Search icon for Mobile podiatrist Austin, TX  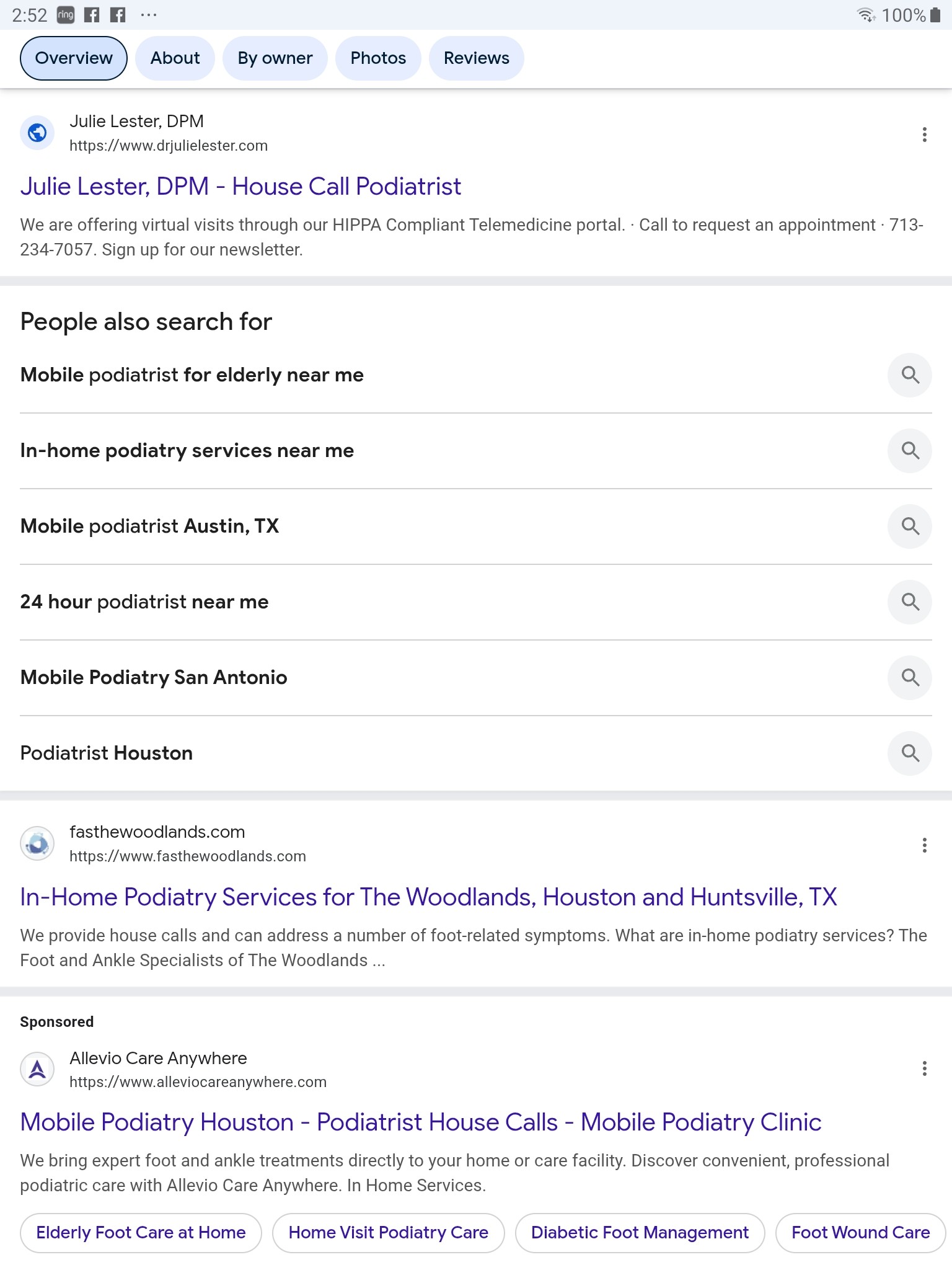click(910, 526)
